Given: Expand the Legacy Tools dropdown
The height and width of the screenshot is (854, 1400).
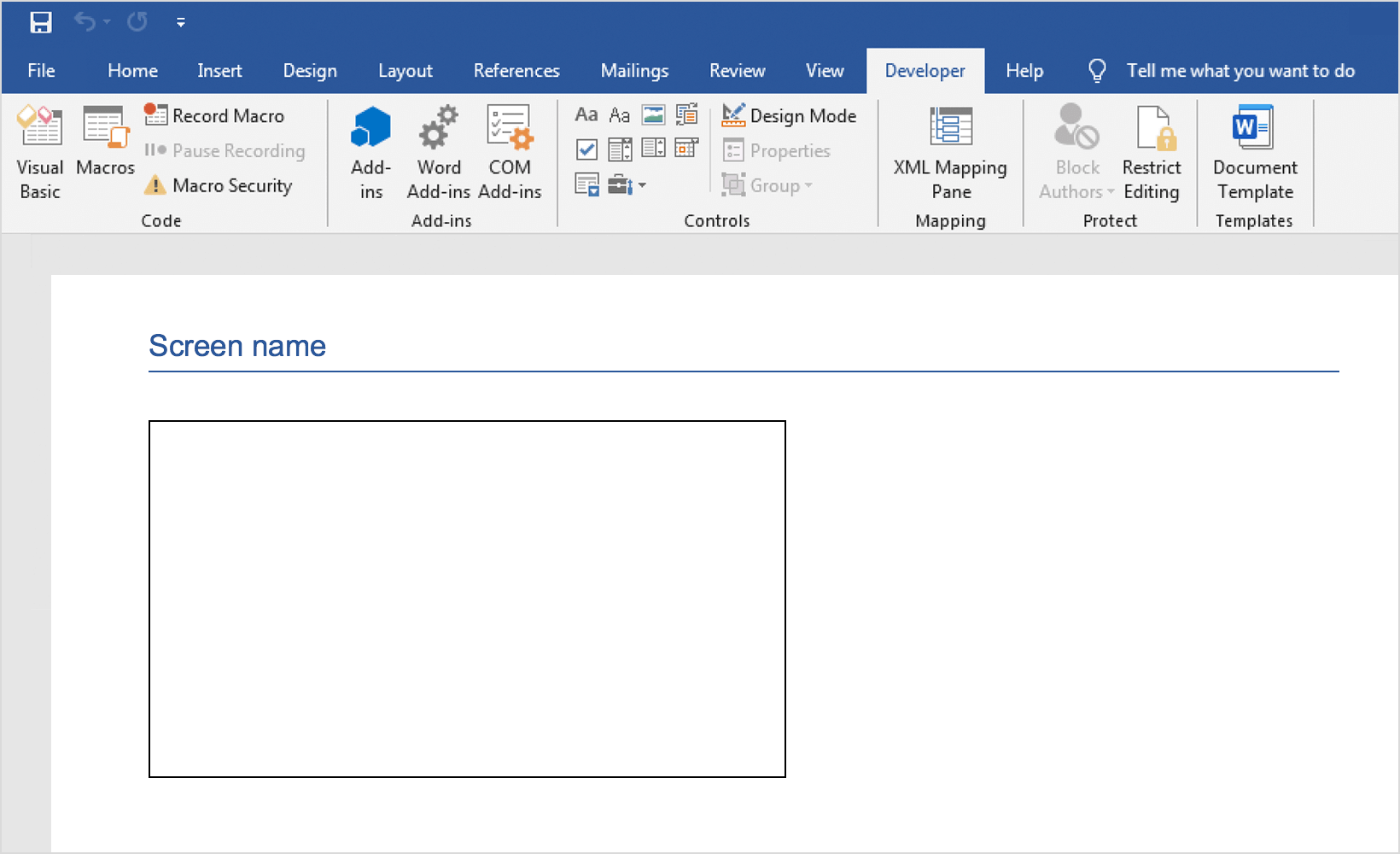Looking at the screenshot, I should tap(627, 185).
